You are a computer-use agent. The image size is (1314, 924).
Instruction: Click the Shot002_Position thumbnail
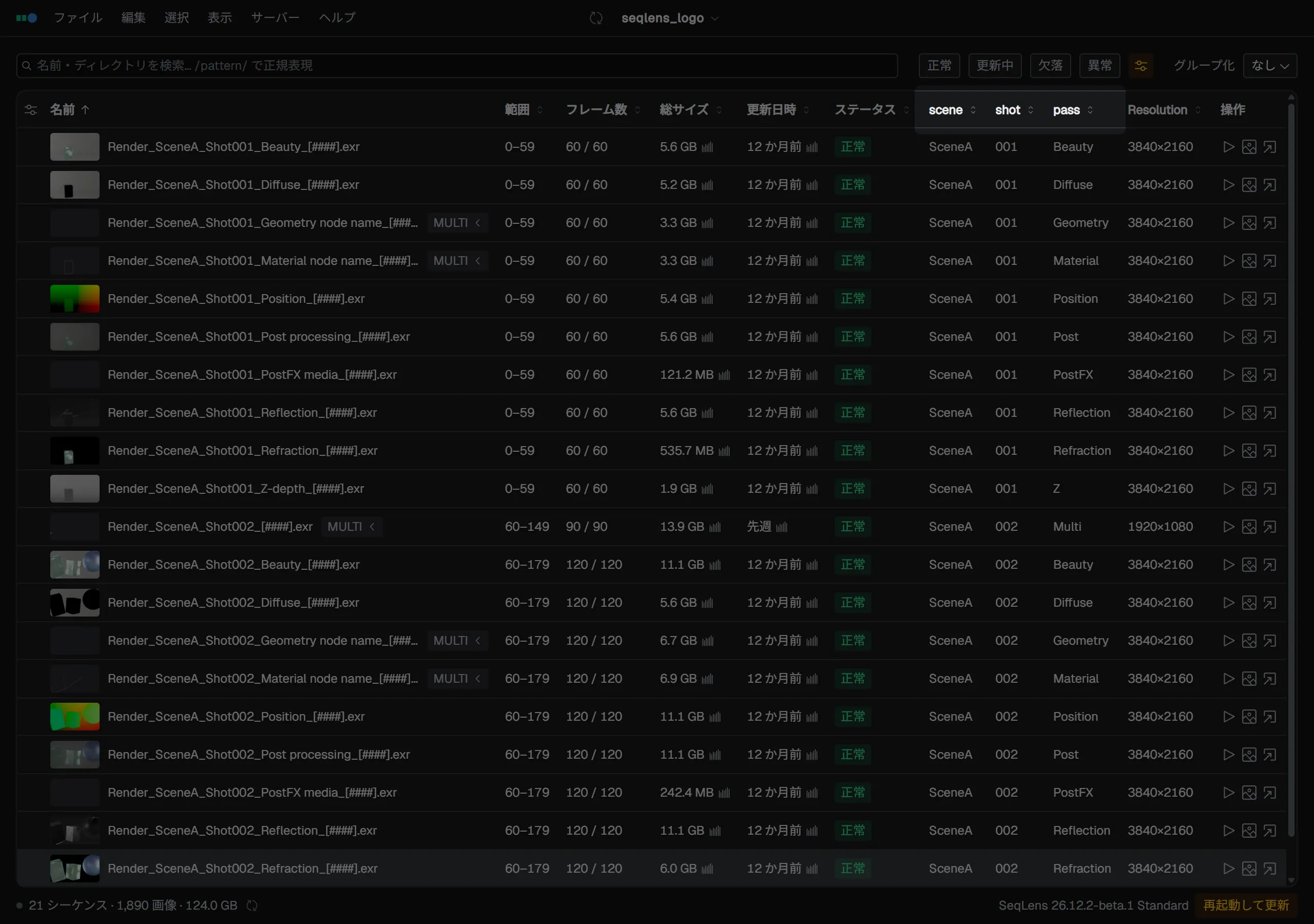74,717
